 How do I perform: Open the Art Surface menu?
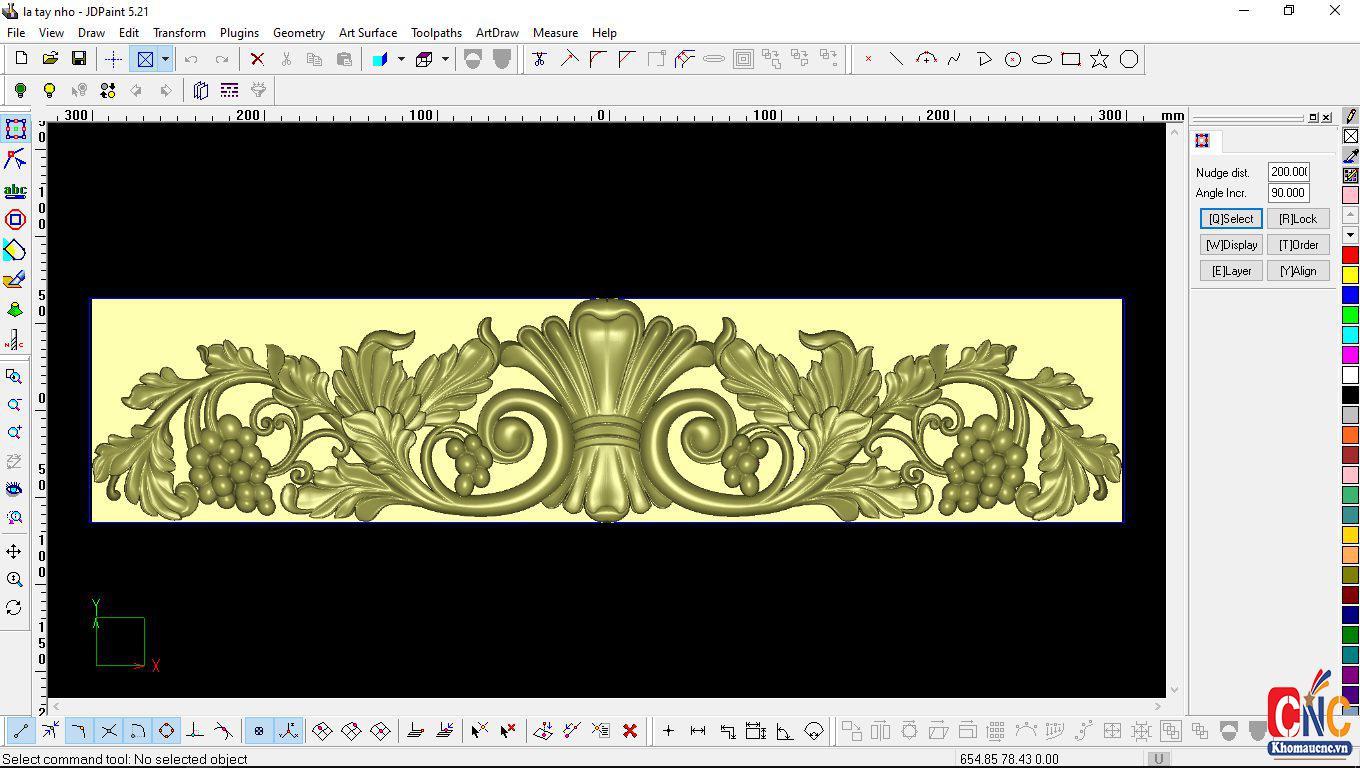coord(367,33)
